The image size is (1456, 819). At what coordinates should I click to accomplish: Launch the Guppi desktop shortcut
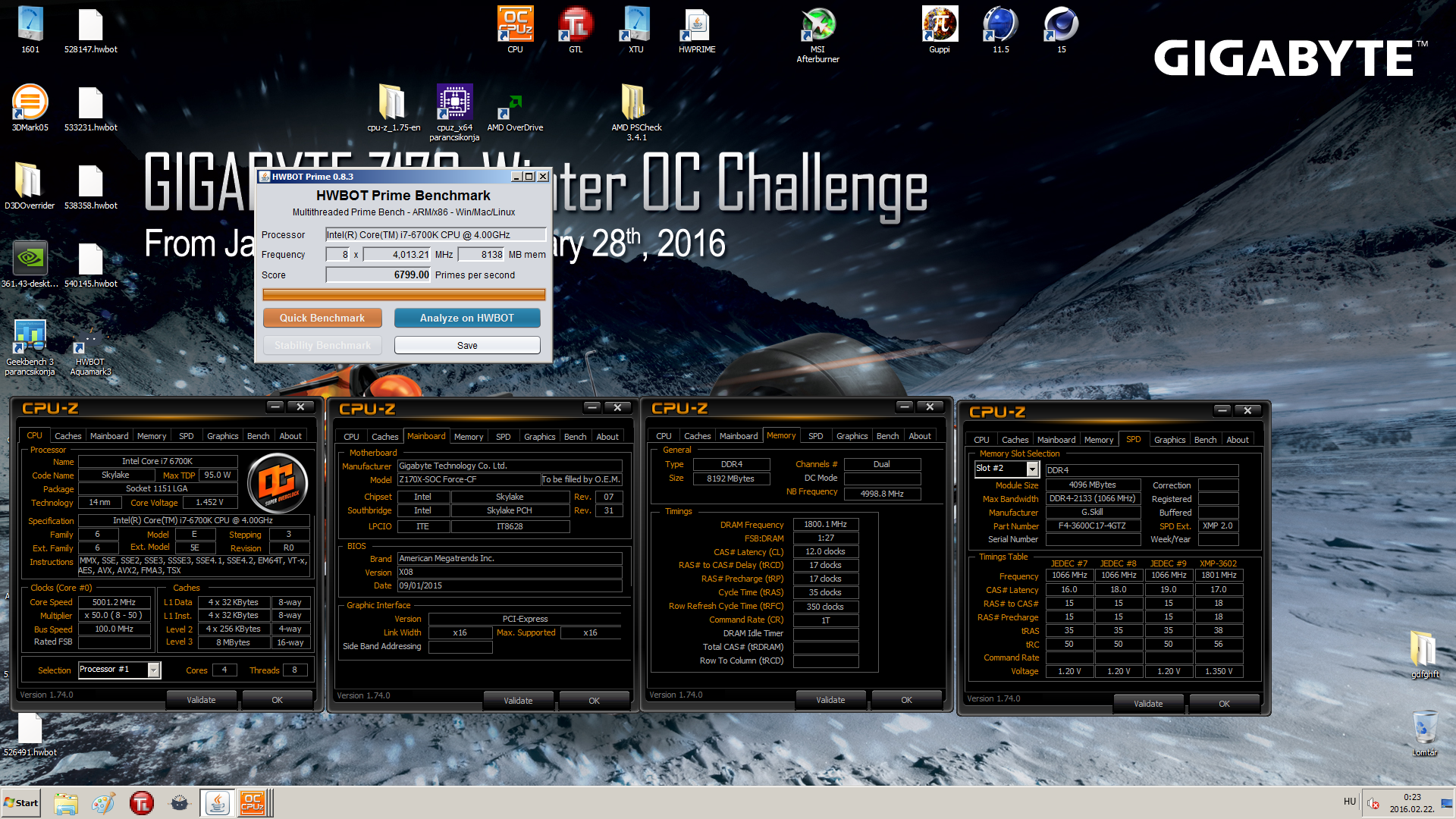(940, 30)
